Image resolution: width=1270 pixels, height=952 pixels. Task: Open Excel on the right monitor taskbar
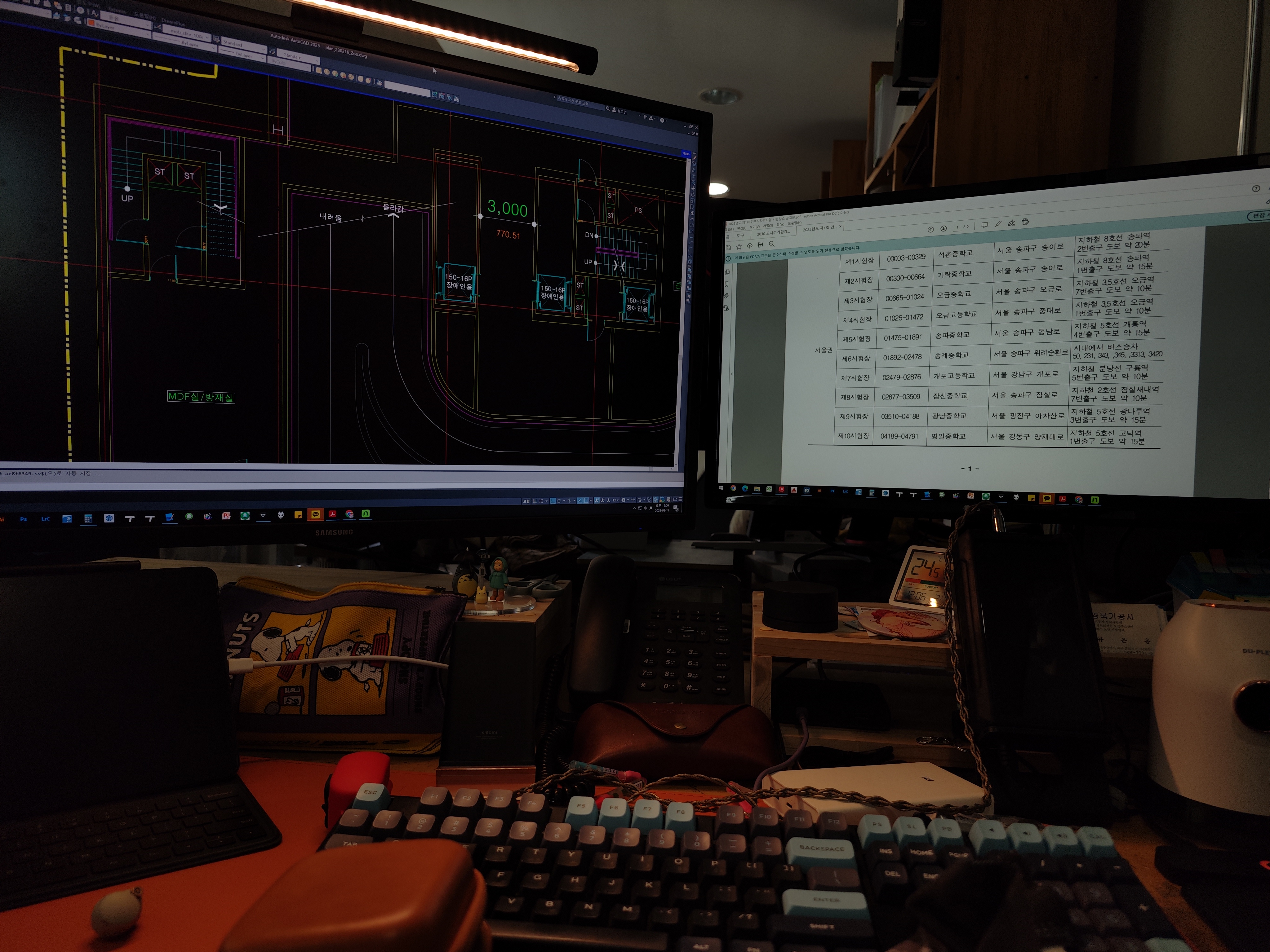[769, 490]
